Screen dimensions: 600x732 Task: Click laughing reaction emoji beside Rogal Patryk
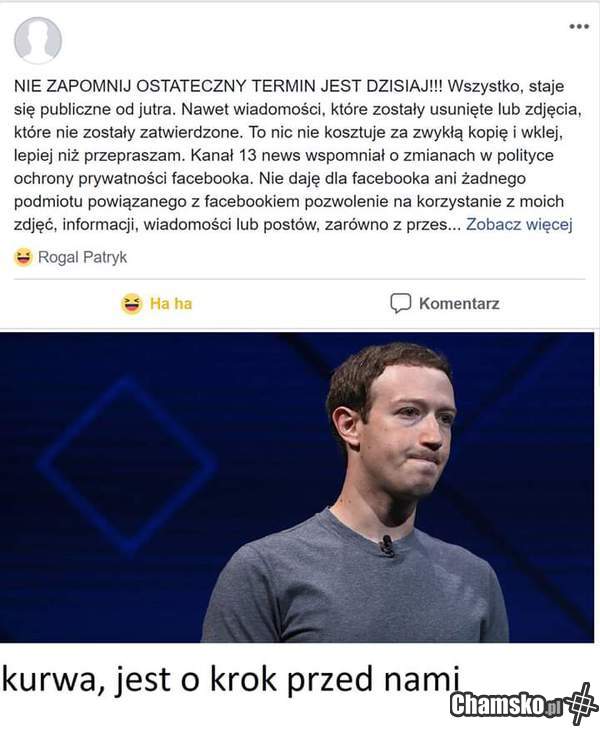click(x=23, y=257)
